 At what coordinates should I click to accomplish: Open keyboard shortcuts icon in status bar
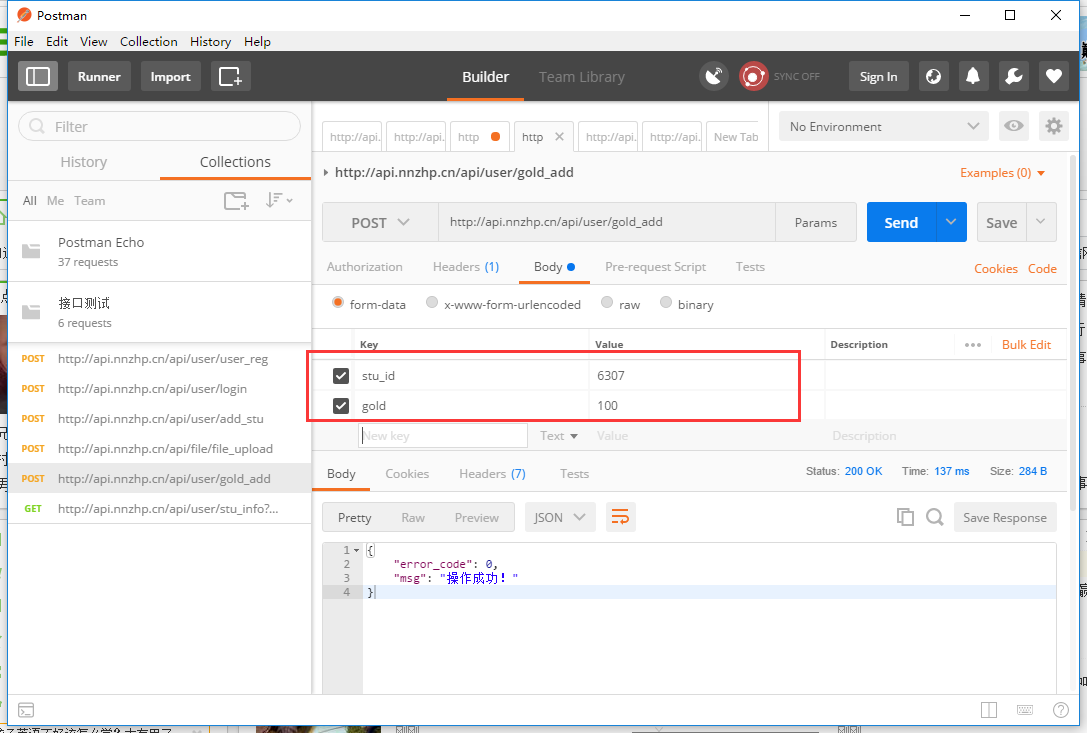(x=1025, y=709)
